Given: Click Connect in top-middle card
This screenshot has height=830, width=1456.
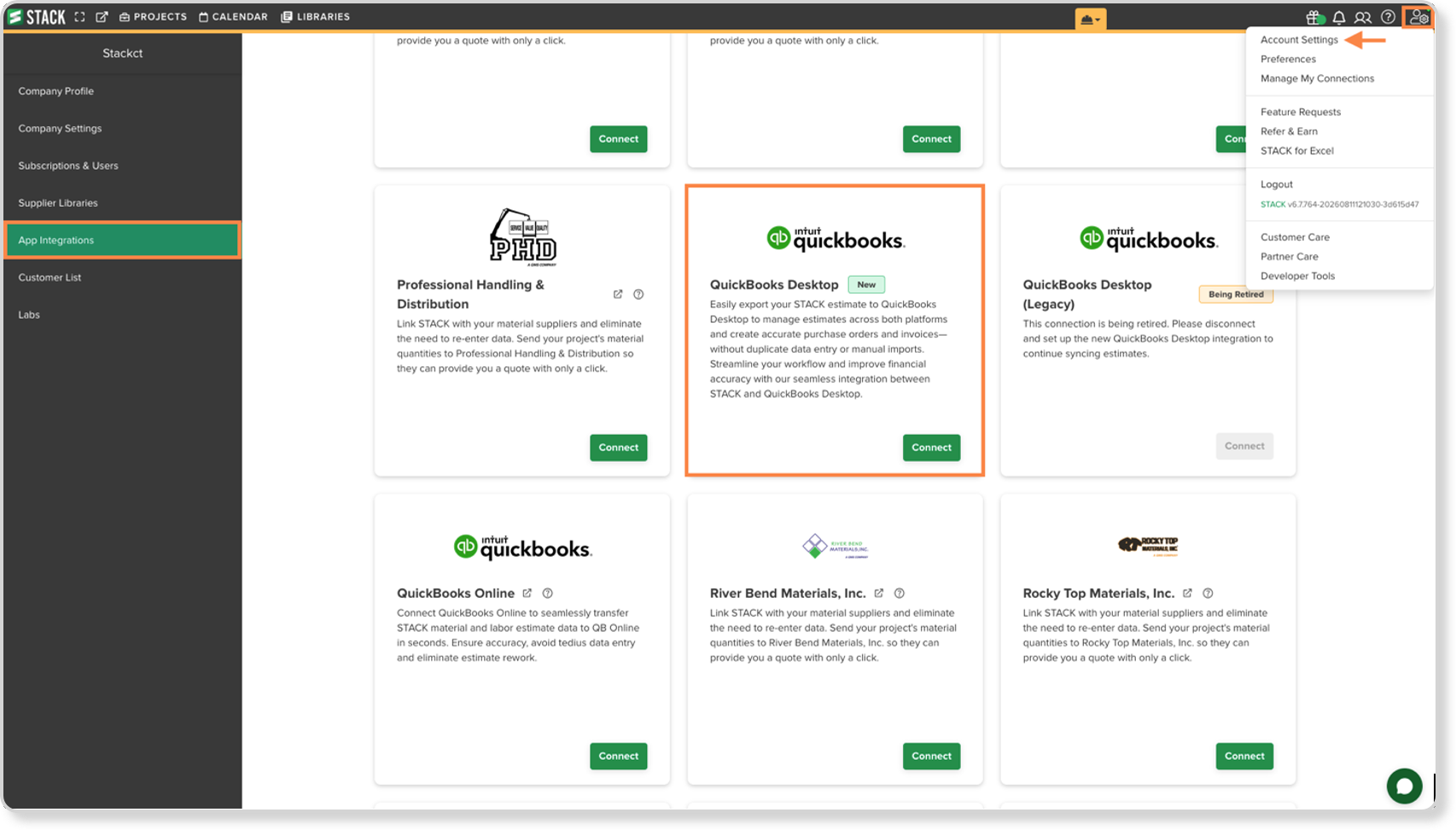Looking at the screenshot, I should point(931,139).
